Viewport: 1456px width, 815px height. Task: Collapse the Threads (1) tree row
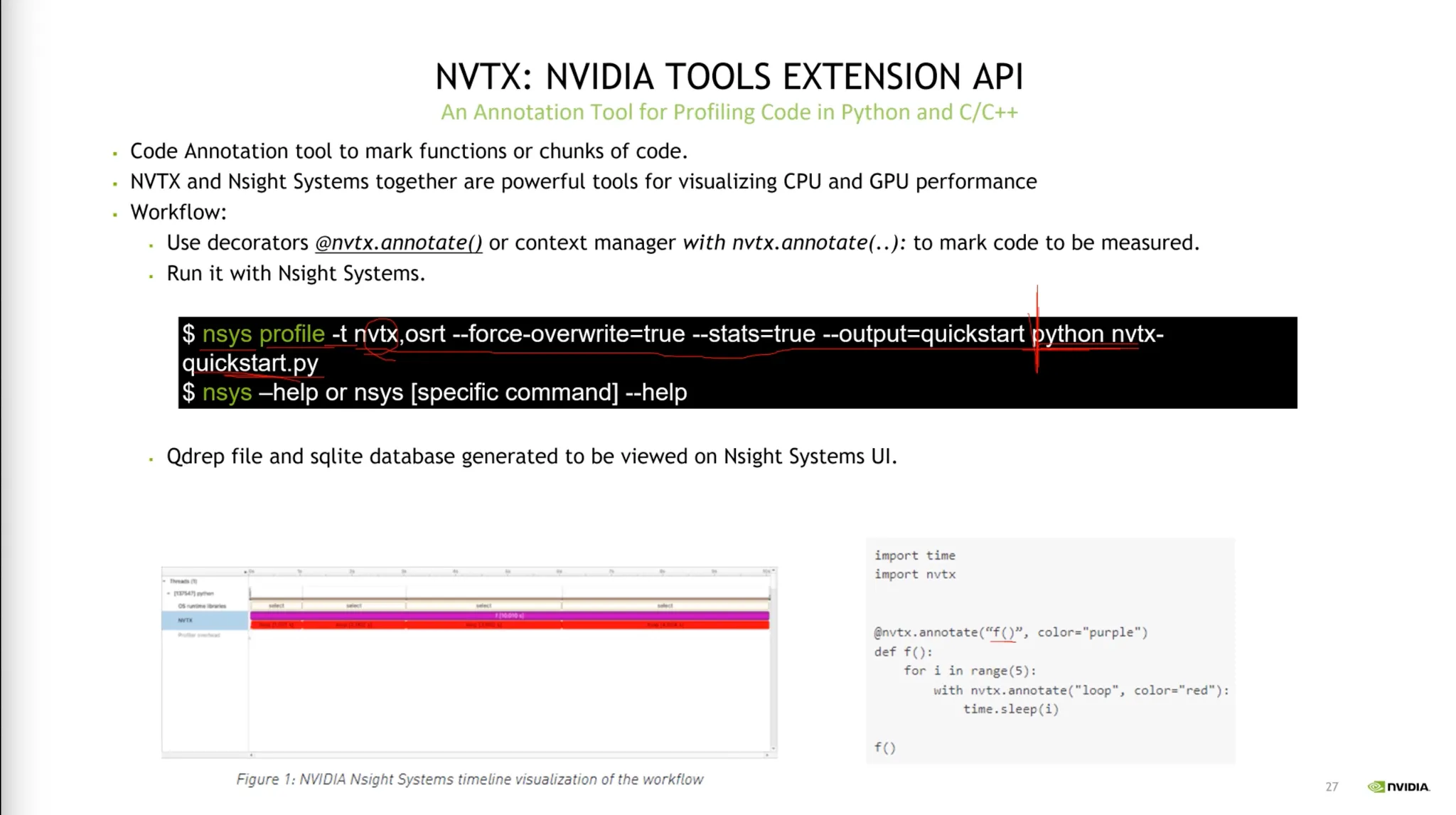pos(165,581)
